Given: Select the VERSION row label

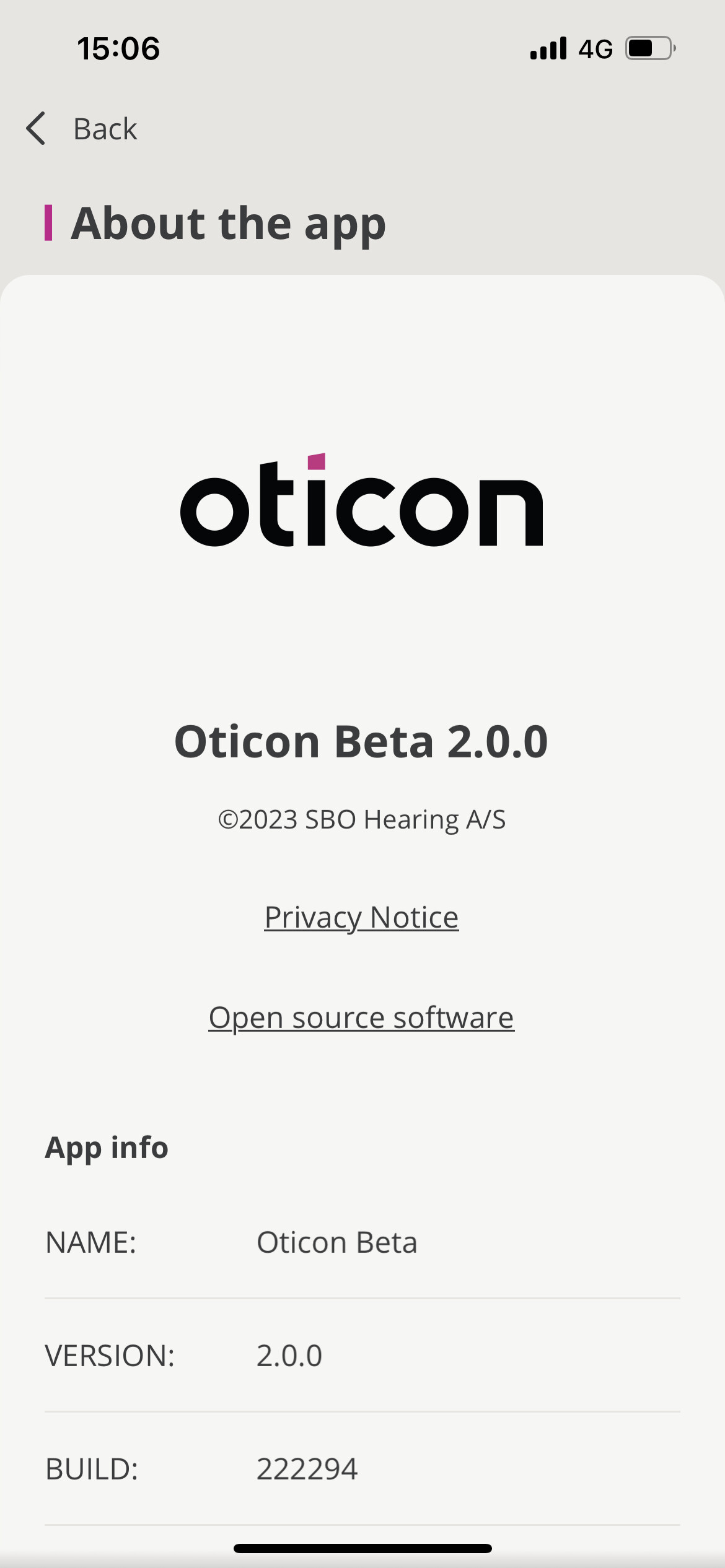Looking at the screenshot, I should [x=110, y=1356].
